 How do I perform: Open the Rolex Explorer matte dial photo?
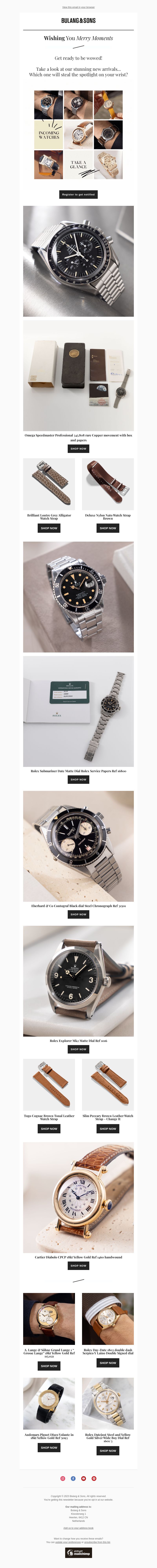pyautogui.click(x=78, y=981)
